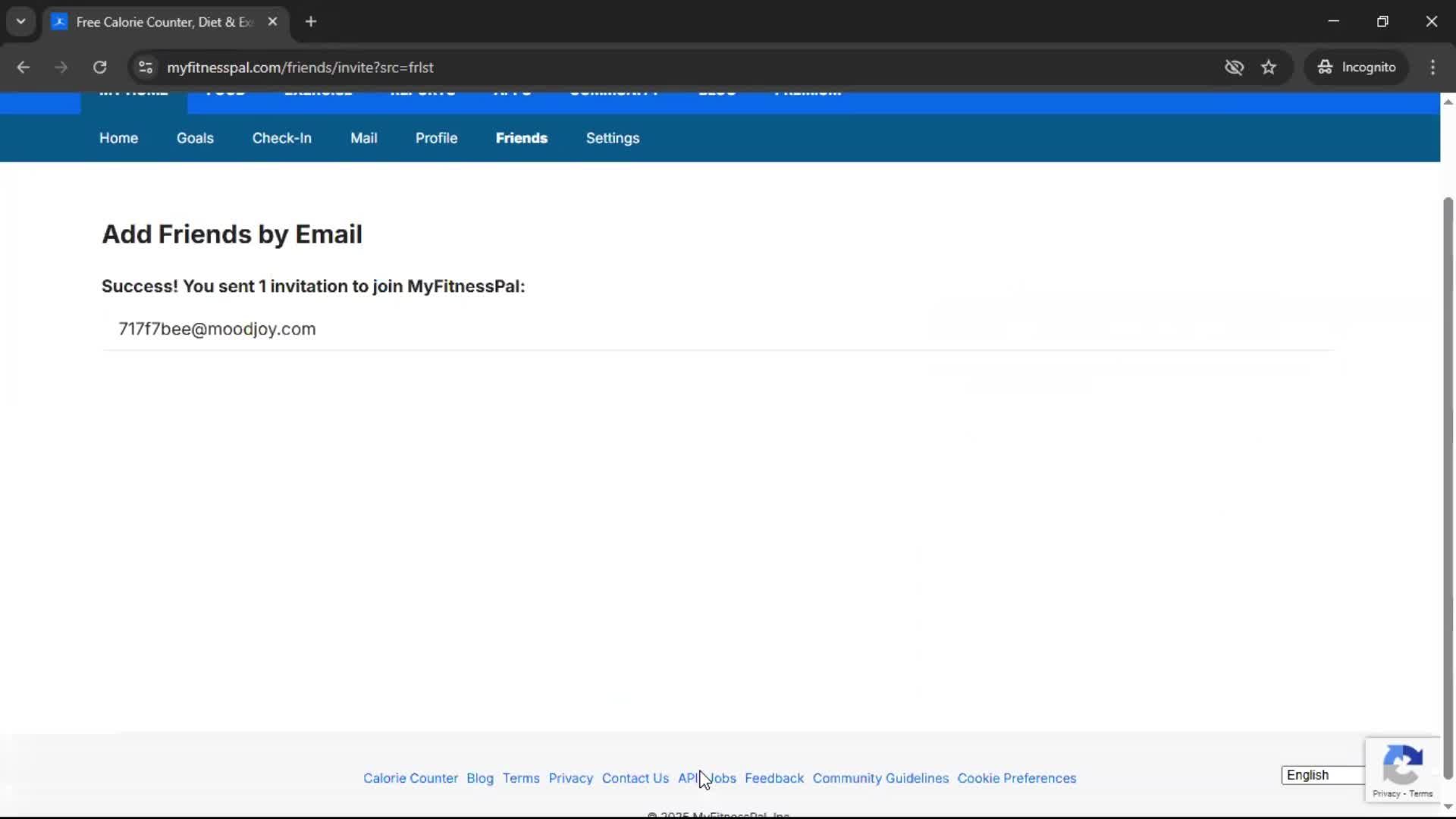
Task: Open the Chrome three-dot menu
Action: click(1432, 67)
